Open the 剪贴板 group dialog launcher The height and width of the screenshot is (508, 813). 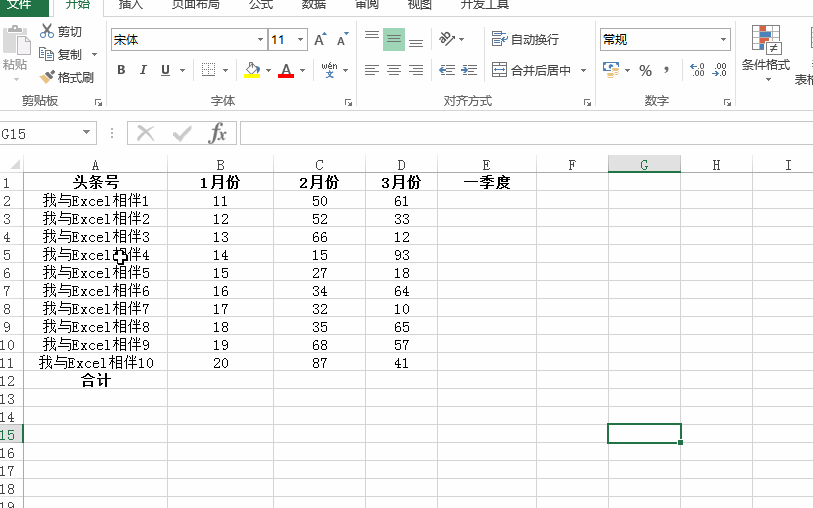(x=99, y=103)
